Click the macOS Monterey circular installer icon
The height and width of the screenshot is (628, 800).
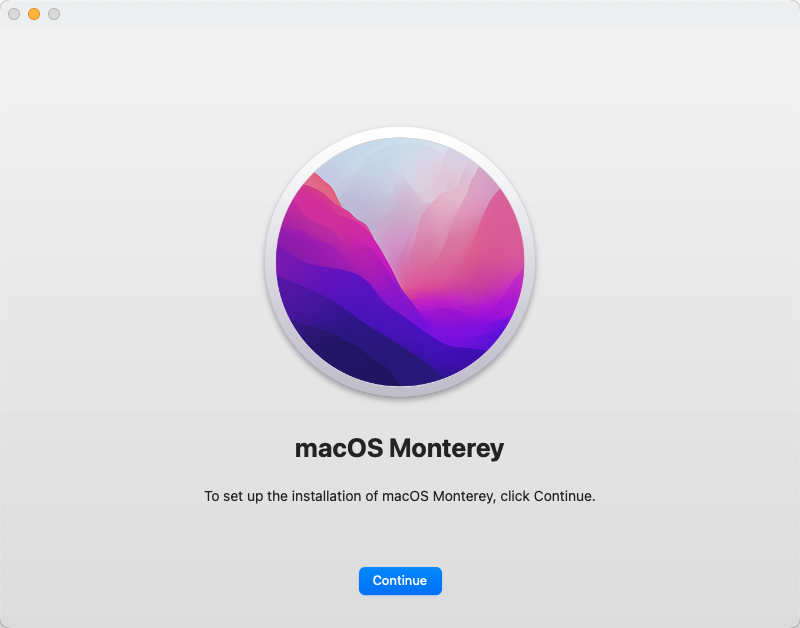(x=400, y=262)
